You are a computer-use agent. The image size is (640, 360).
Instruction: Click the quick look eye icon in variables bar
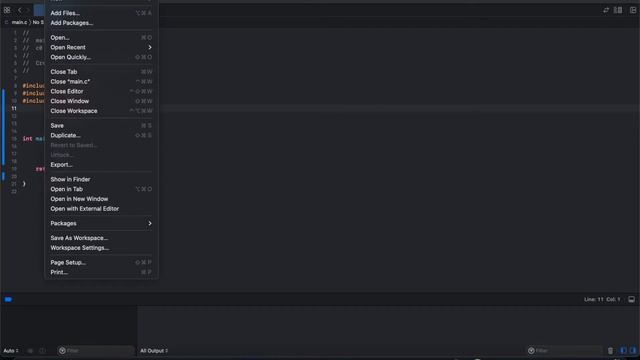[30, 351]
